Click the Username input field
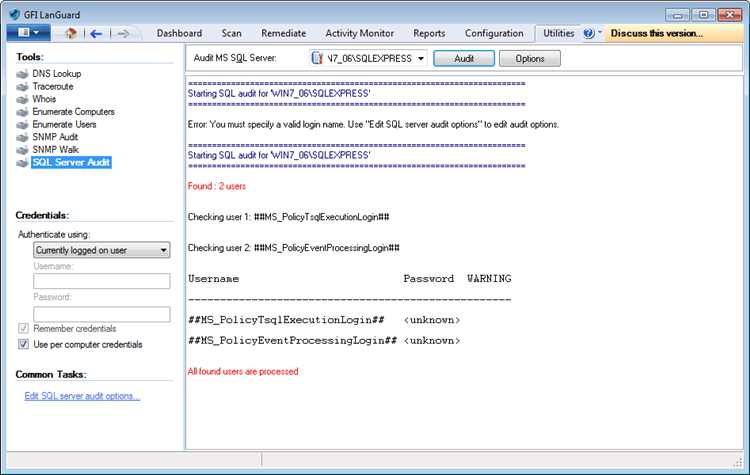Screen dimensions: 750x475 tap(102, 281)
